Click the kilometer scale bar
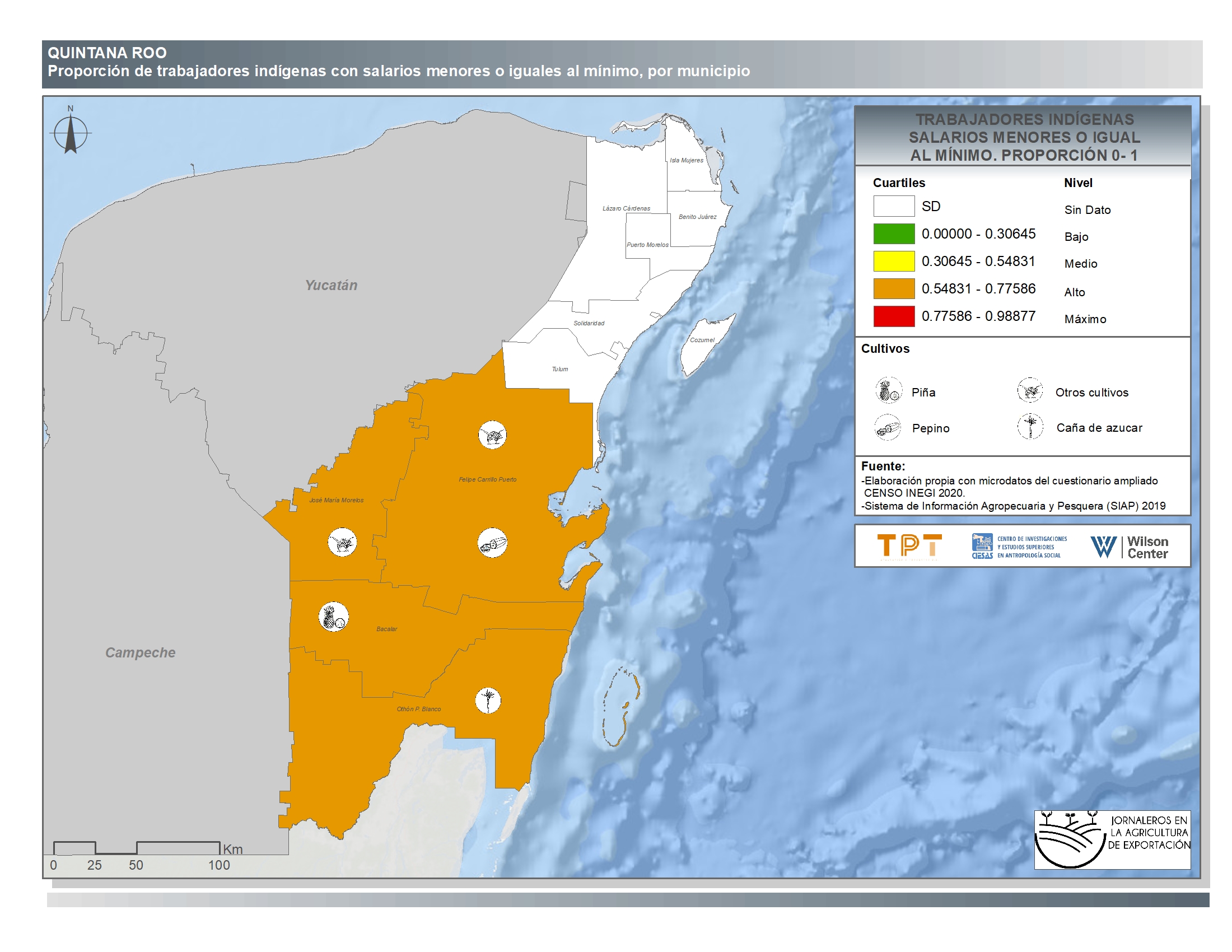Viewport: 1232px width, 952px height. click(x=137, y=848)
